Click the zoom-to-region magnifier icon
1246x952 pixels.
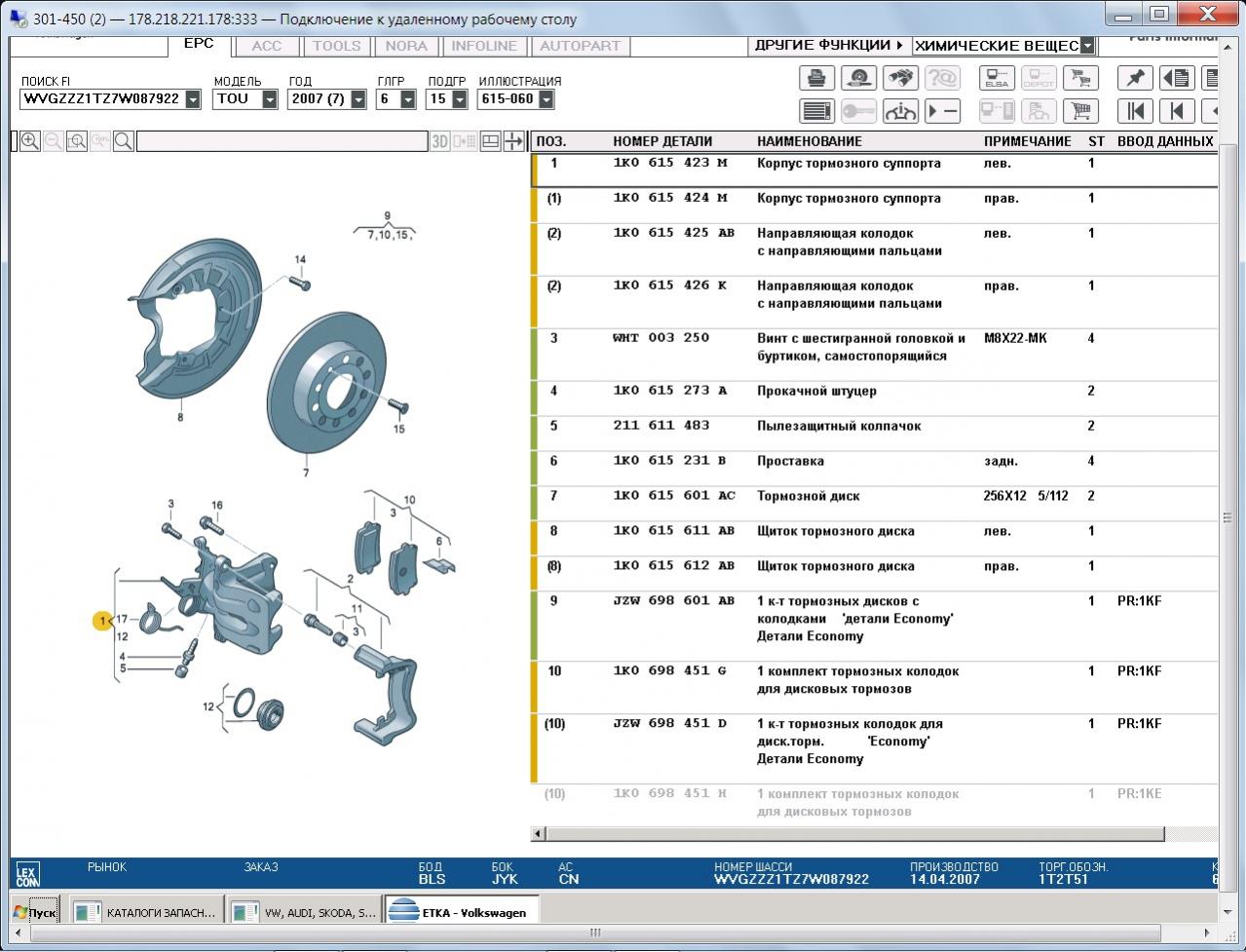pyautogui.click(x=77, y=141)
